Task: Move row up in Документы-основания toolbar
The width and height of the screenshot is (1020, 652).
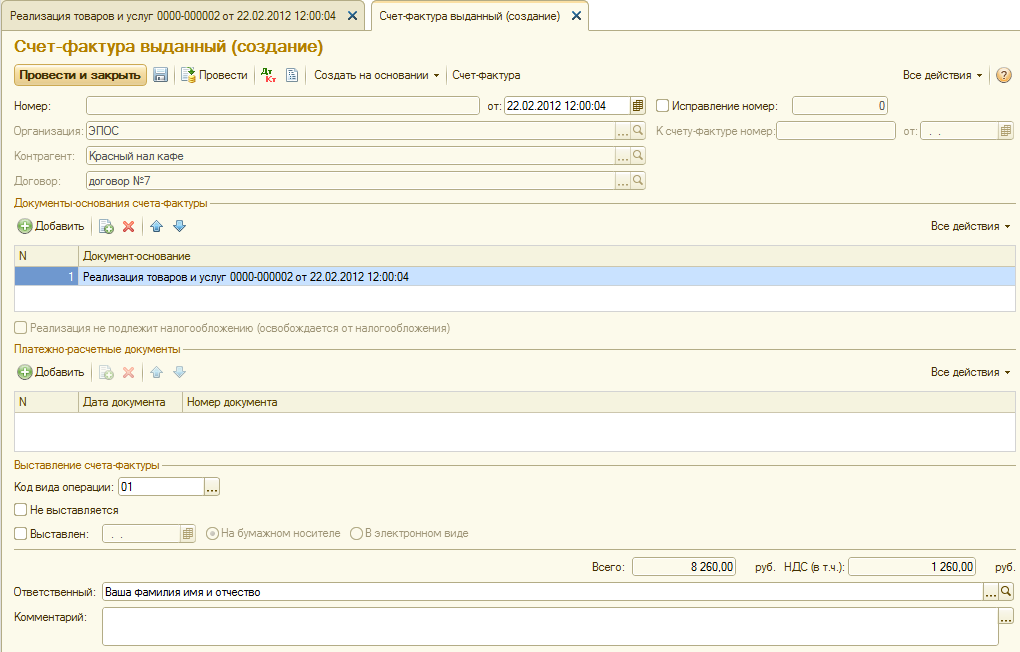Action: click(x=157, y=226)
